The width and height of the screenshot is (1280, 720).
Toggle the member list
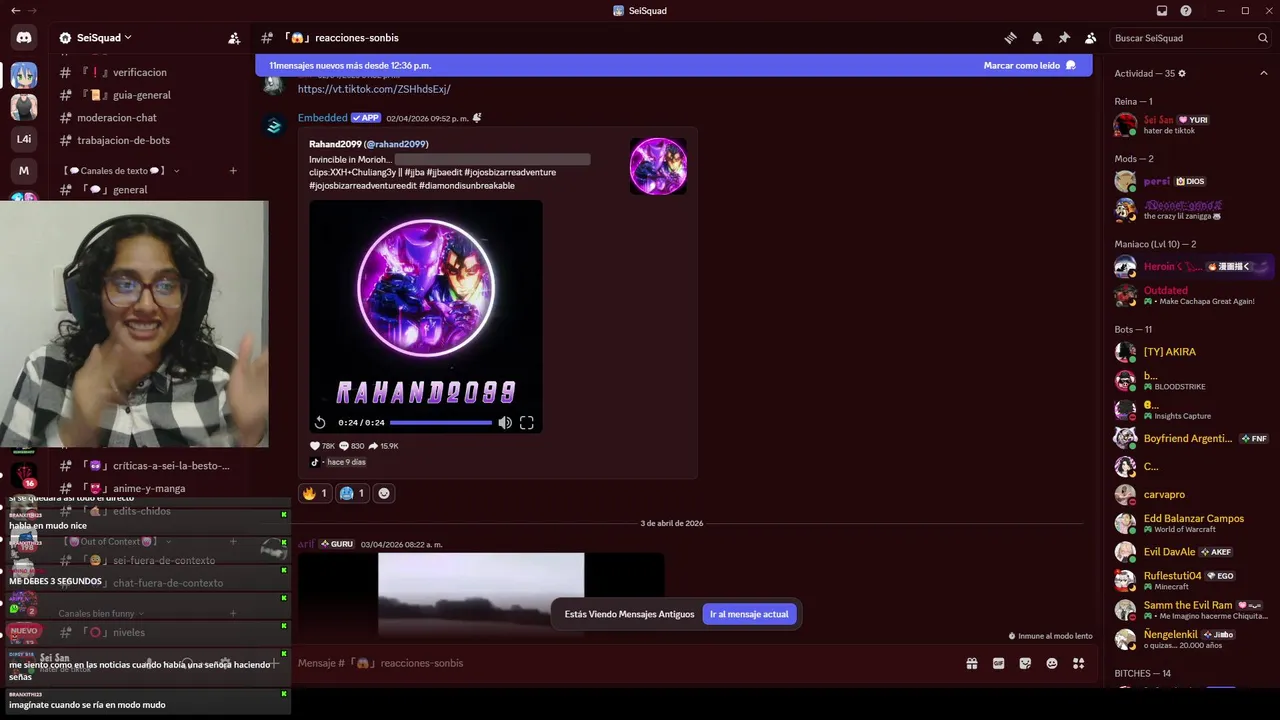click(1090, 38)
